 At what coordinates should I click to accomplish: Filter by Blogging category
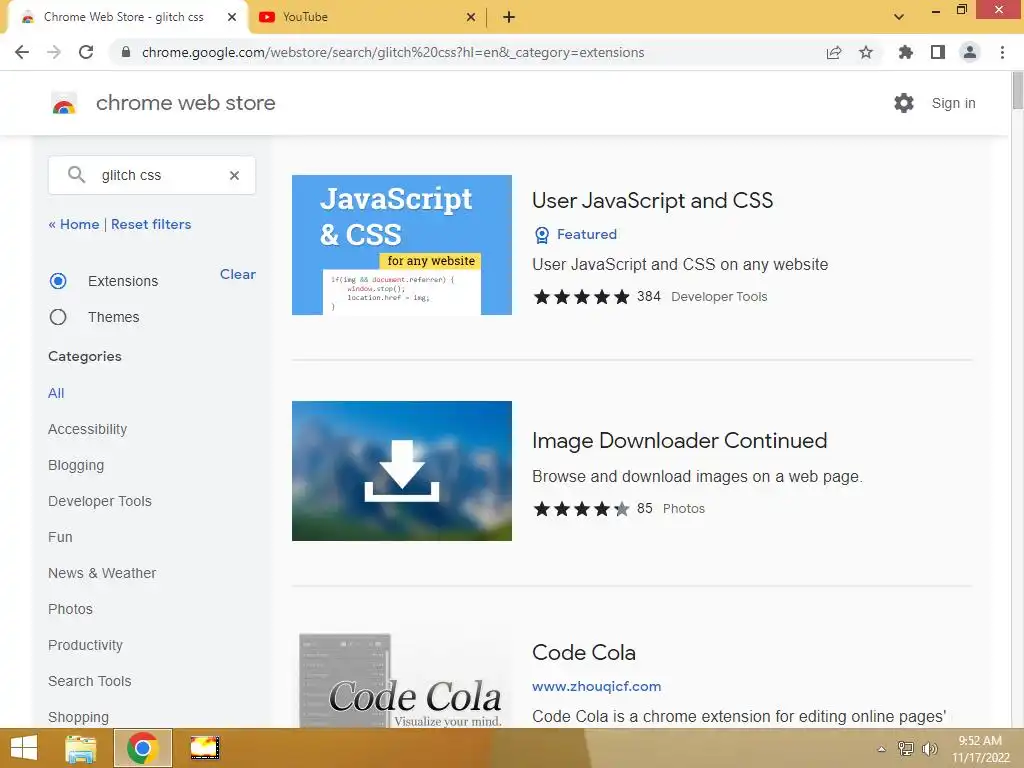coord(76,465)
